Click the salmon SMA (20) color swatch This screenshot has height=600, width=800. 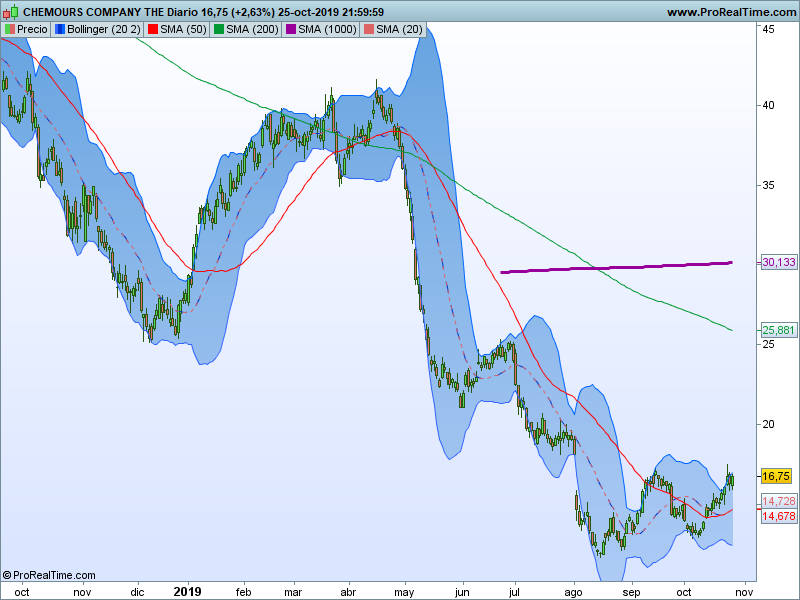tap(369, 30)
